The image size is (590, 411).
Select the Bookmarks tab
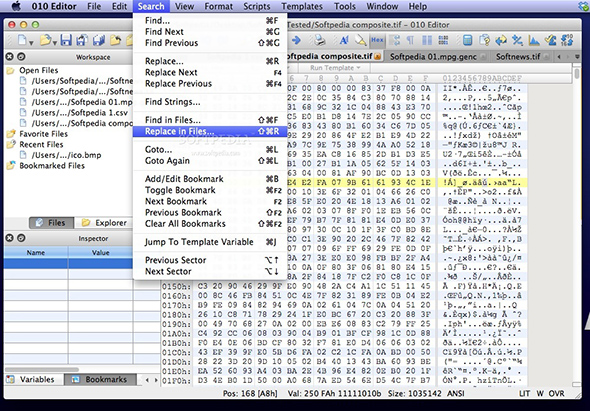101,379
